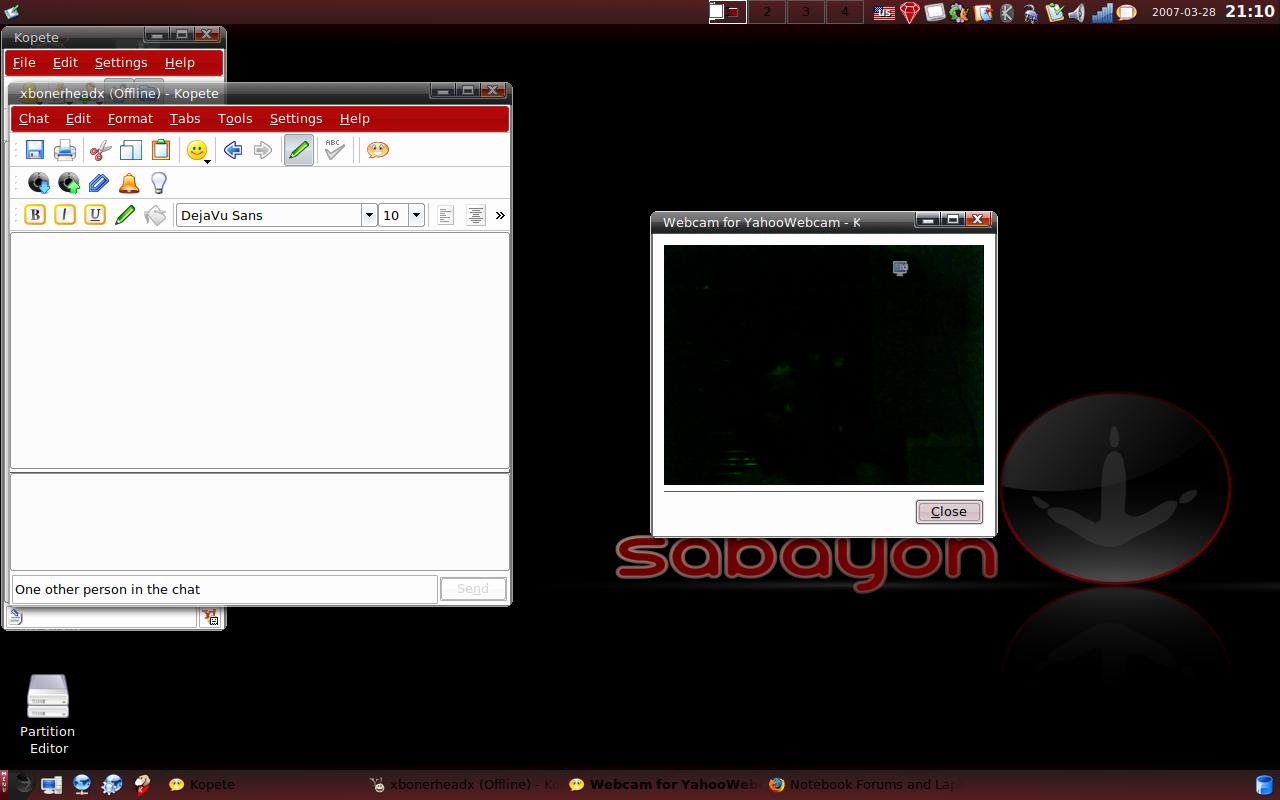Open the Tools menu
Image resolution: width=1280 pixels, height=800 pixels.
(x=235, y=118)
